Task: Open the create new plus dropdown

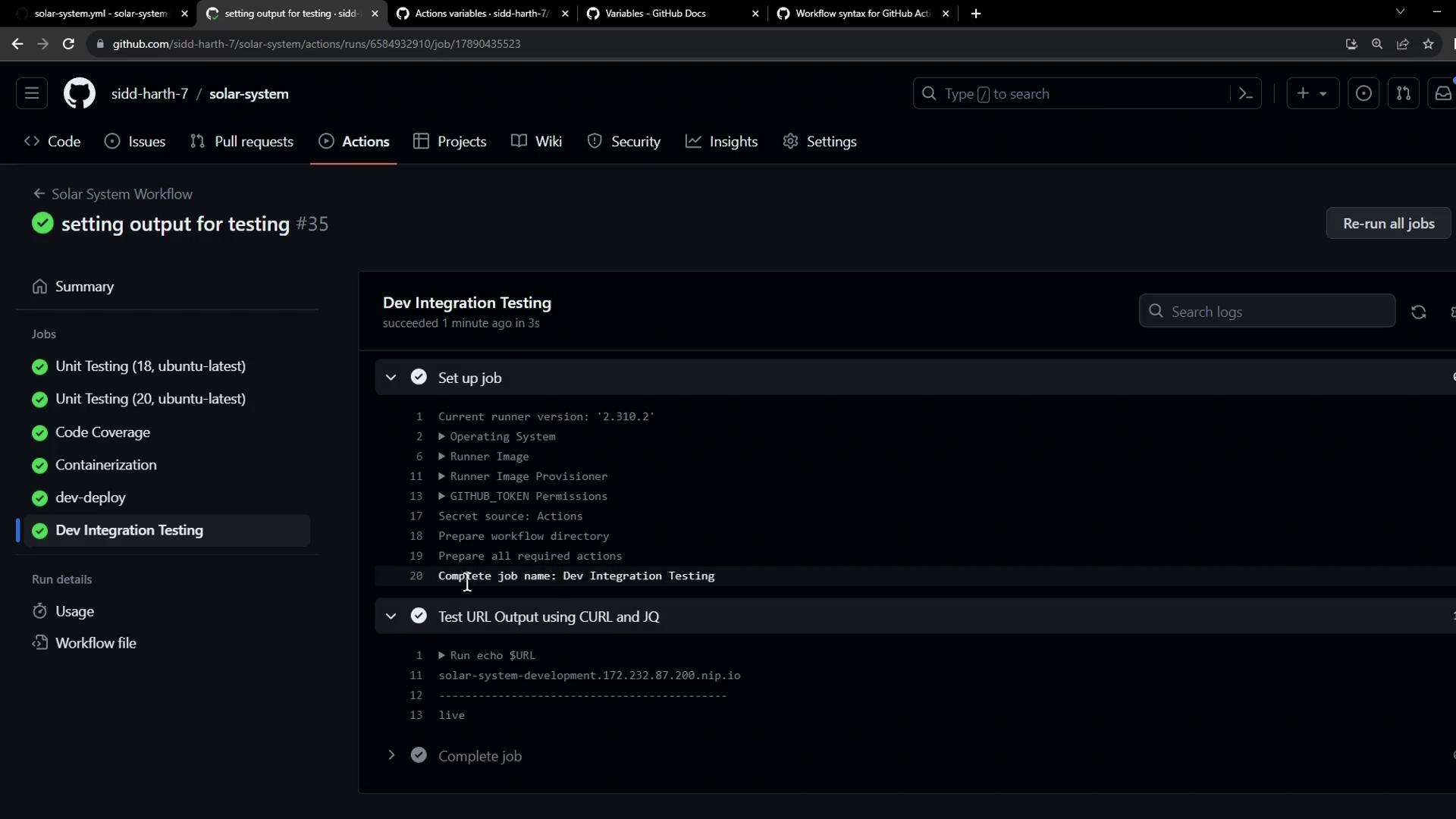Action: (x=1311, y=93)
